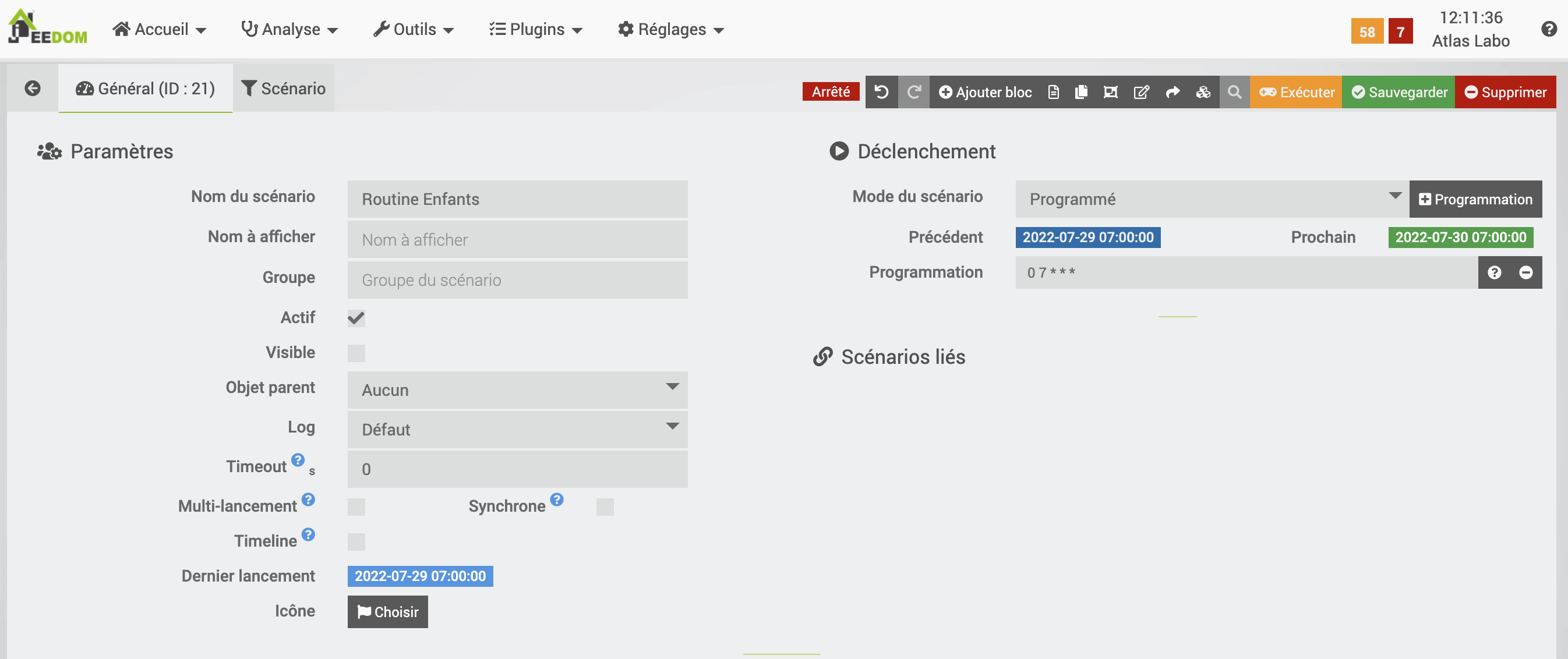
Task: Expand the Plugins menu
Action: point(536,29)
